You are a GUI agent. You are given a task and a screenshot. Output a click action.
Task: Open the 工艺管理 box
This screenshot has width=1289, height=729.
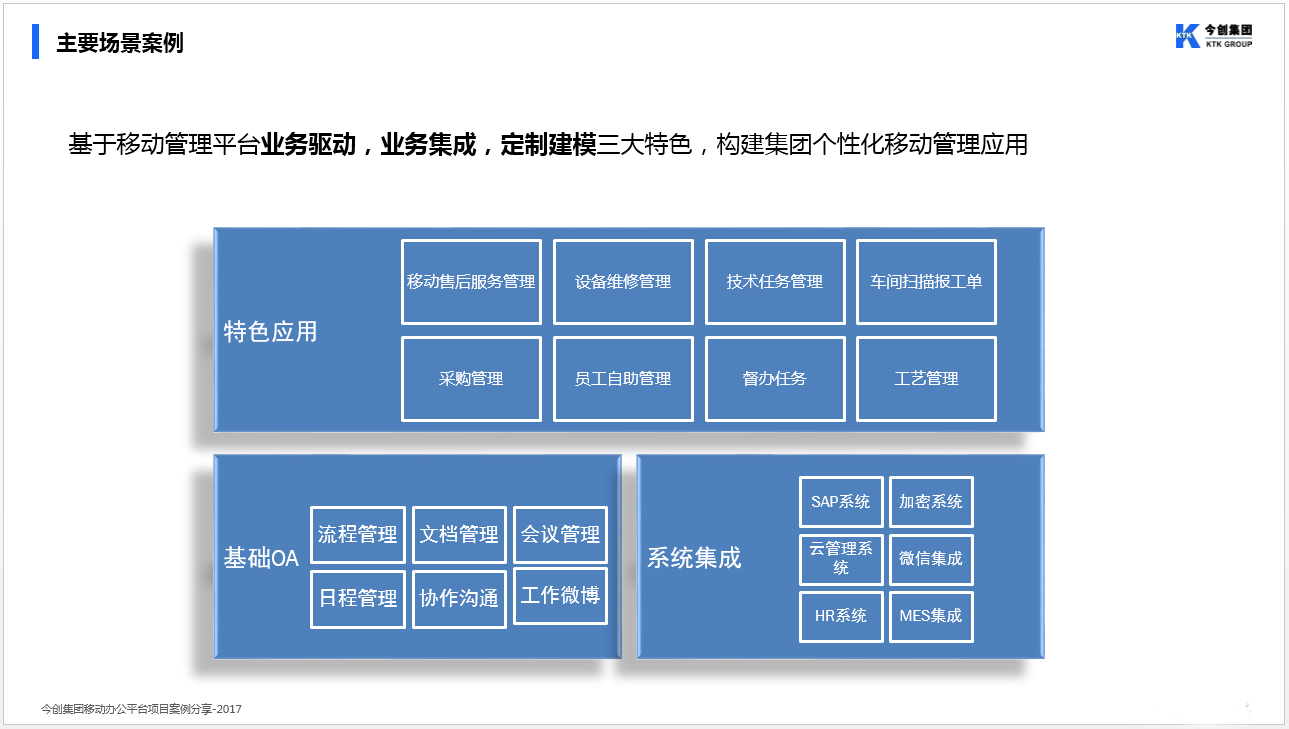pos(926,379)
